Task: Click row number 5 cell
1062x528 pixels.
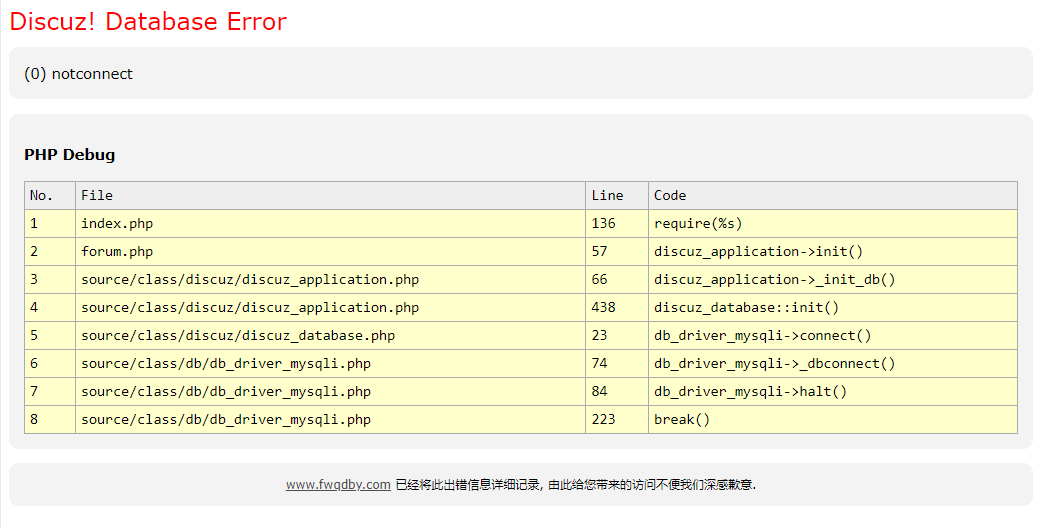Action: pyautogui.click(x=50, y=336)
